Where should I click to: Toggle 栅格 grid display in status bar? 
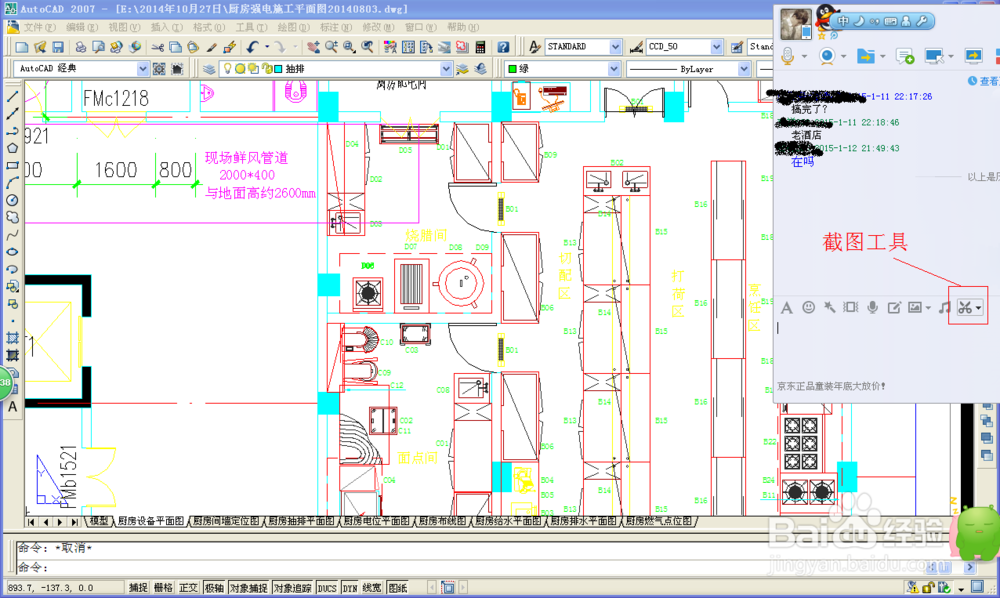pyautogui.click(x=163, y=588)
